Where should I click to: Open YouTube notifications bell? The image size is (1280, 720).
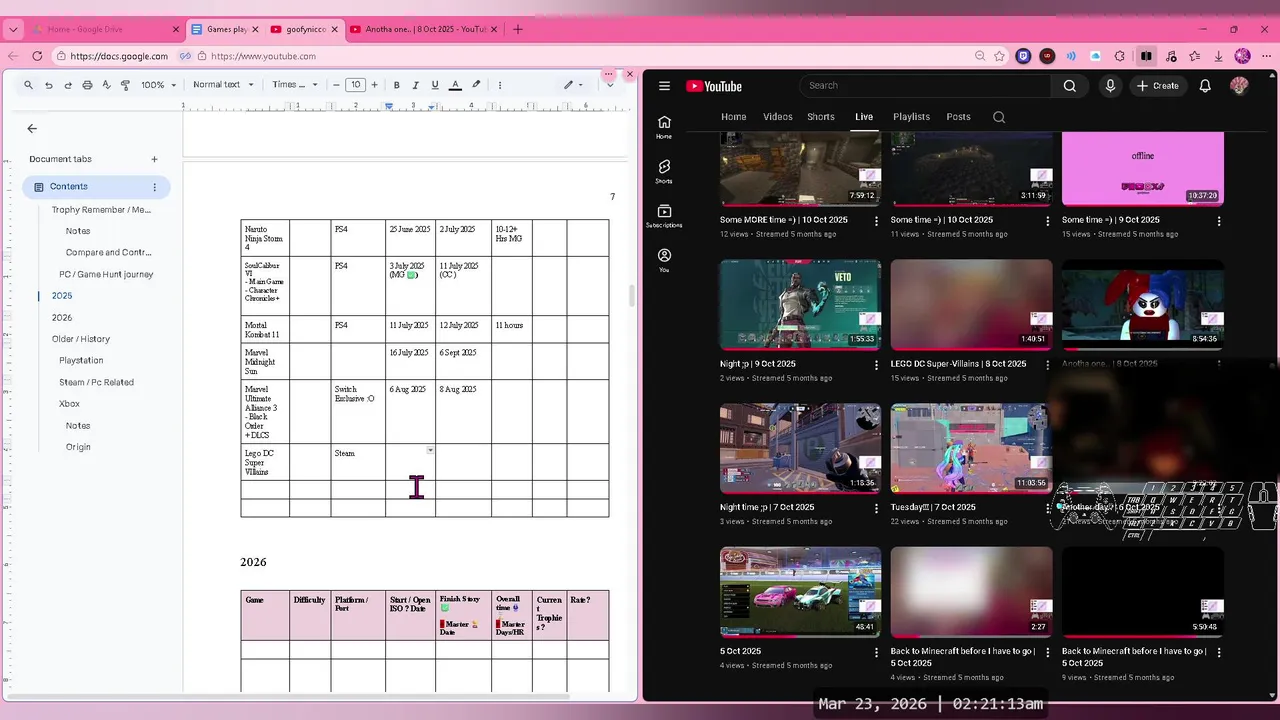click(1205, 86)
